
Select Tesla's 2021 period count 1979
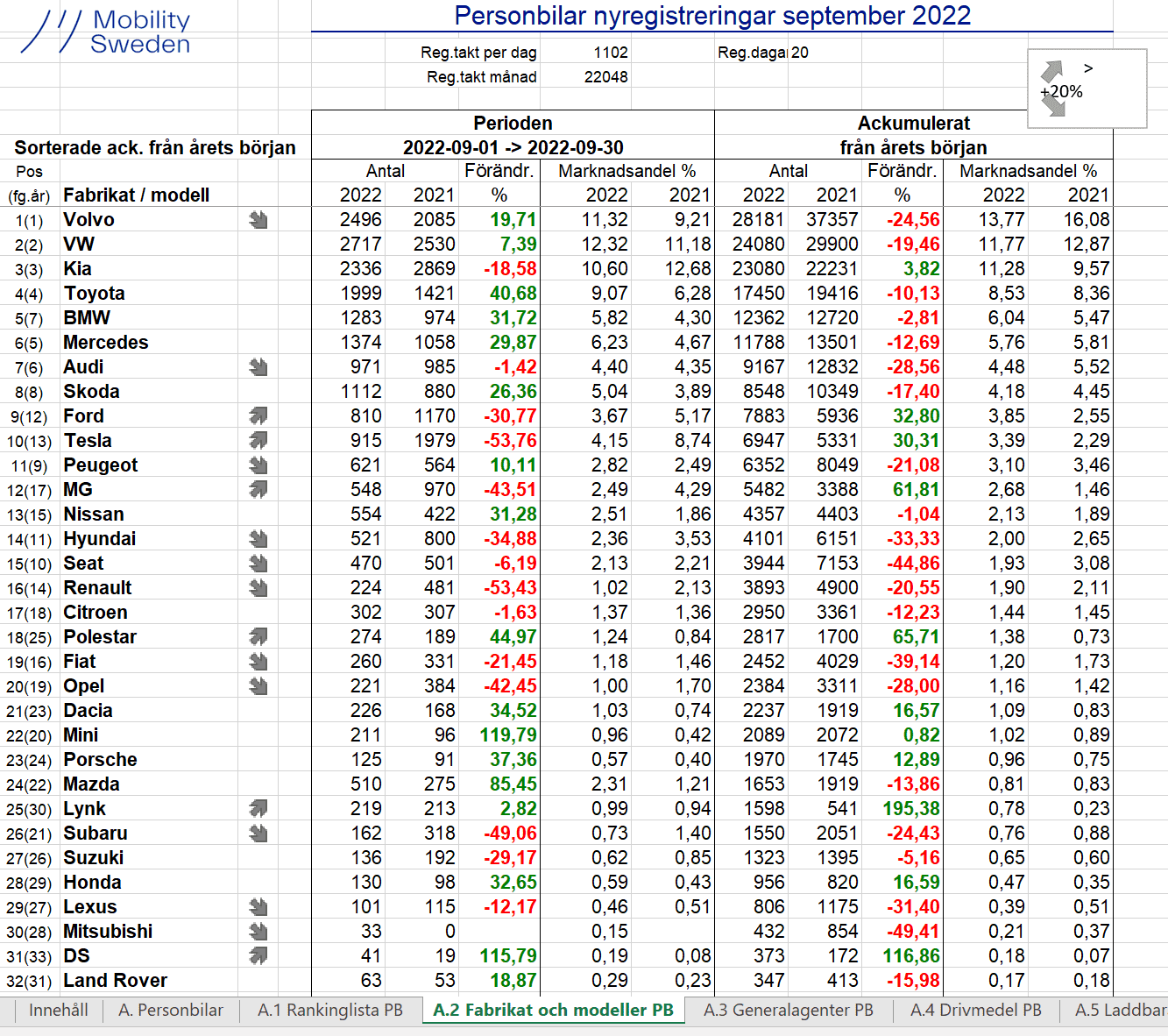[x=435, y=441]
